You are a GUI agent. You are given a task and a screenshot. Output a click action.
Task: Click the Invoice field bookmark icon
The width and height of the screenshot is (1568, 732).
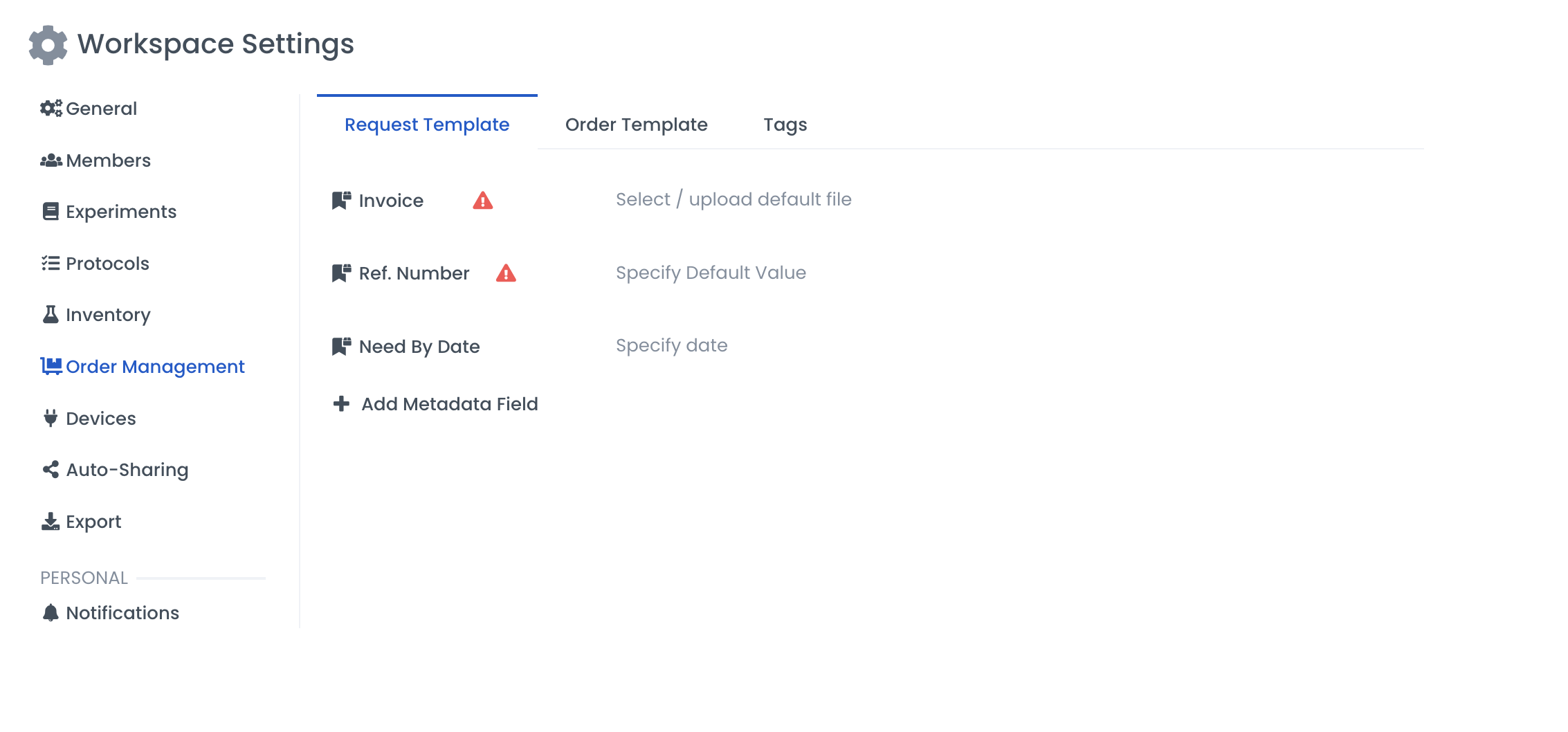click(341, 201)
